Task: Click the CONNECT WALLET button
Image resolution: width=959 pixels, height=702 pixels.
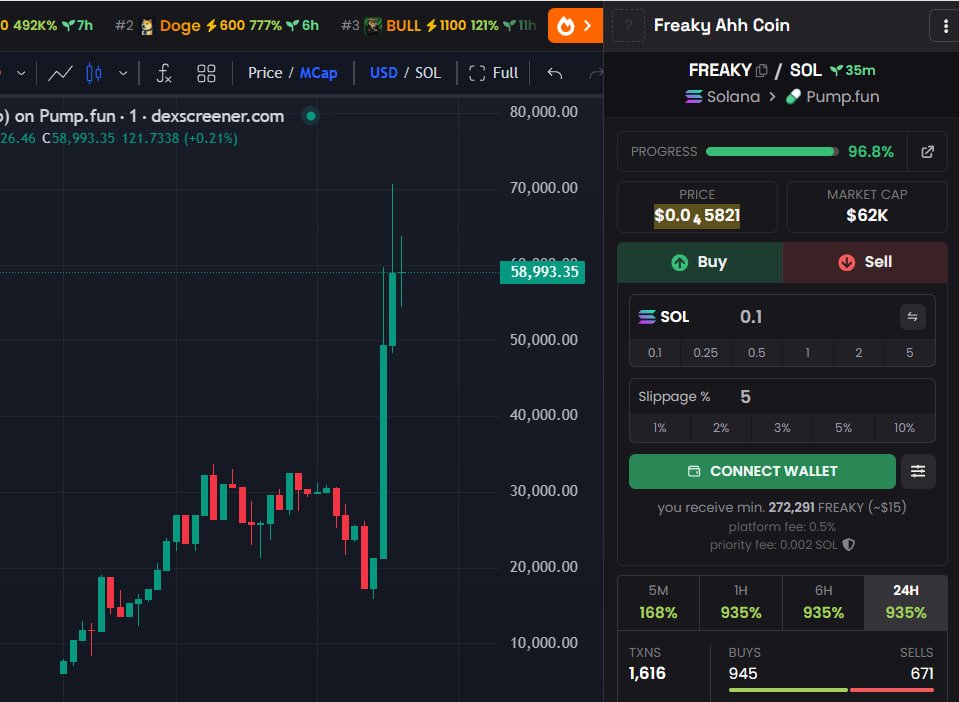Action: [x=762, y=471]
